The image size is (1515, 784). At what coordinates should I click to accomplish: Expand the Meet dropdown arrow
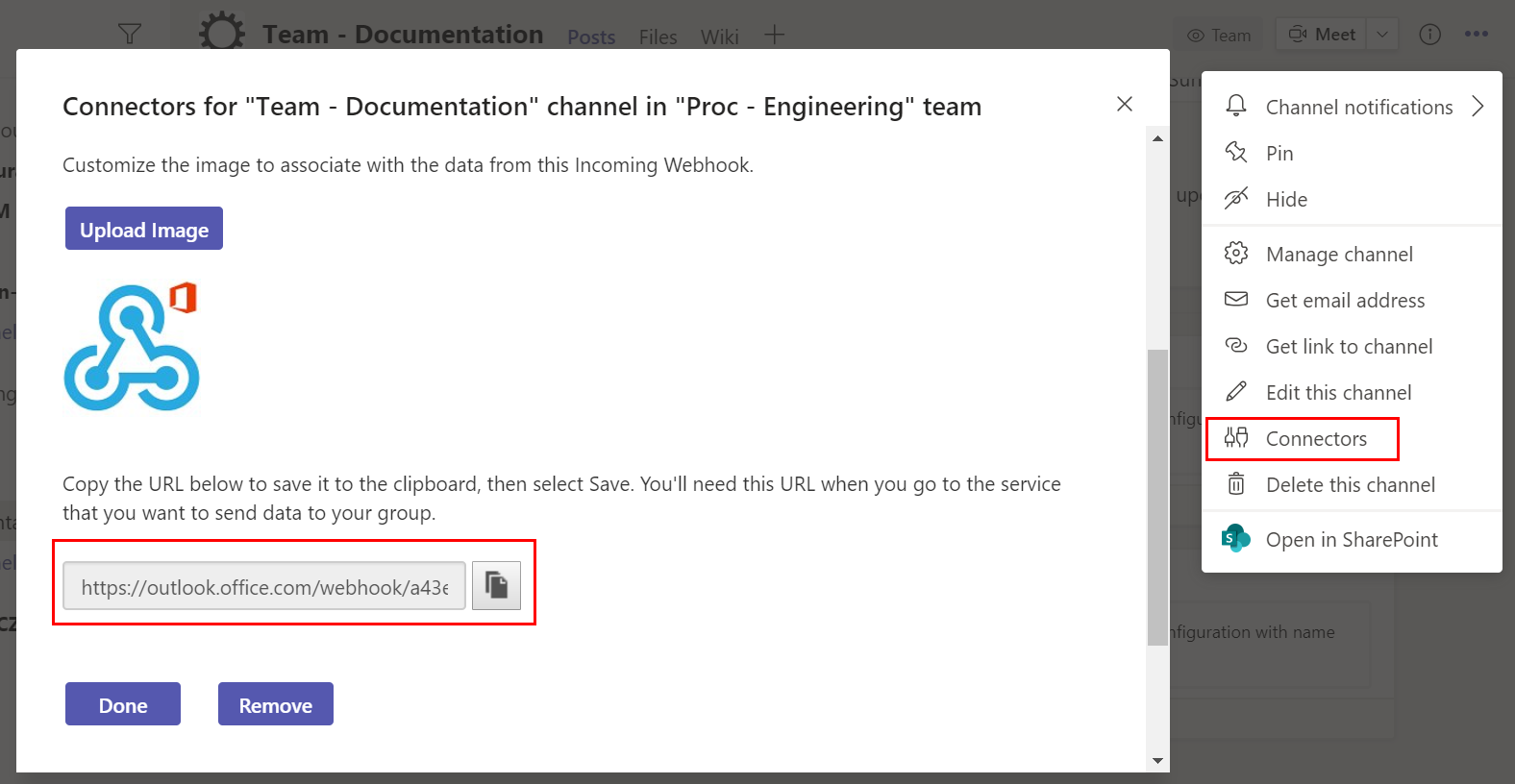click(1382, 35)
